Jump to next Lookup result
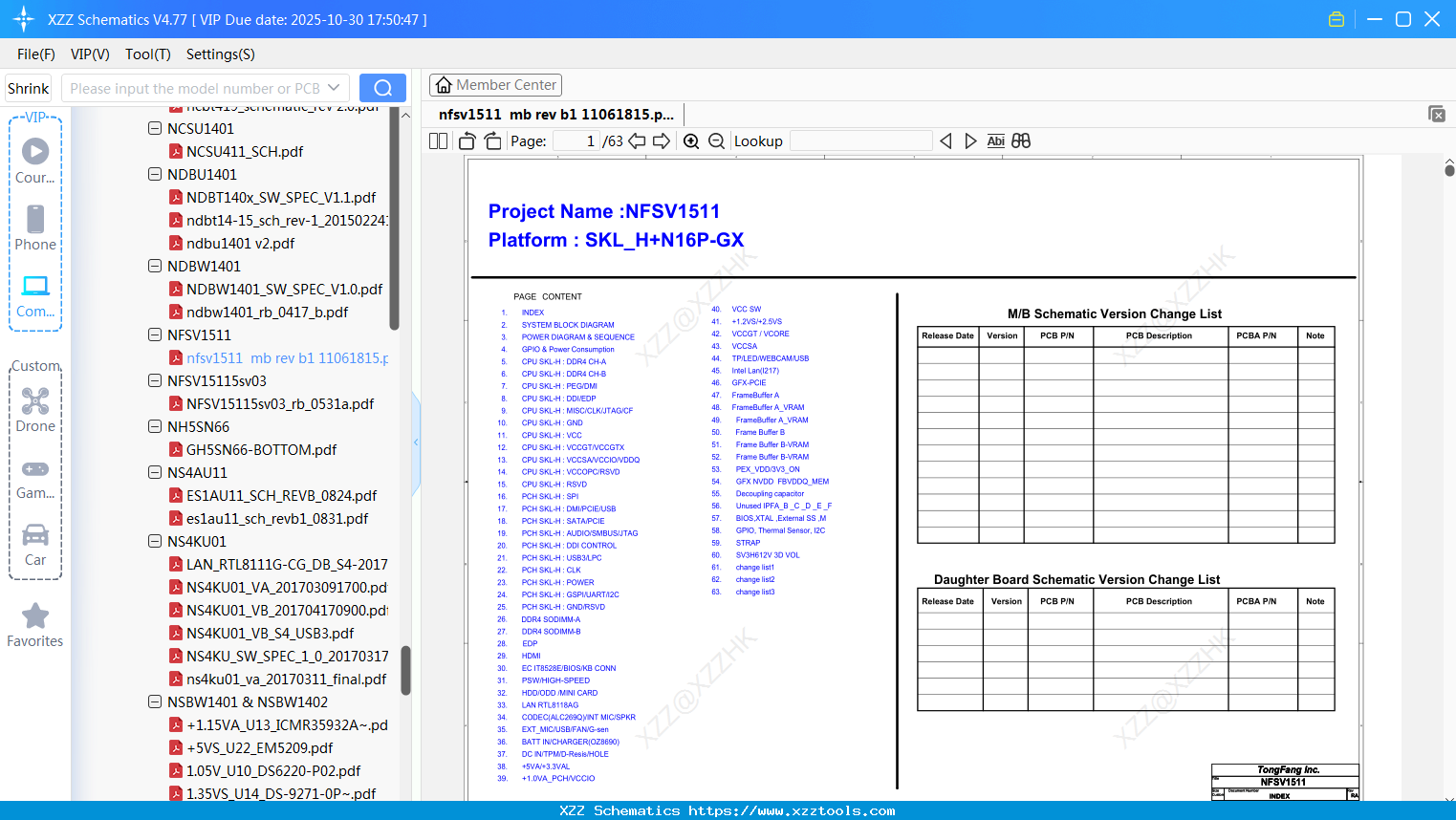This screenshot has height=820, width=1456. coord(970,140)
